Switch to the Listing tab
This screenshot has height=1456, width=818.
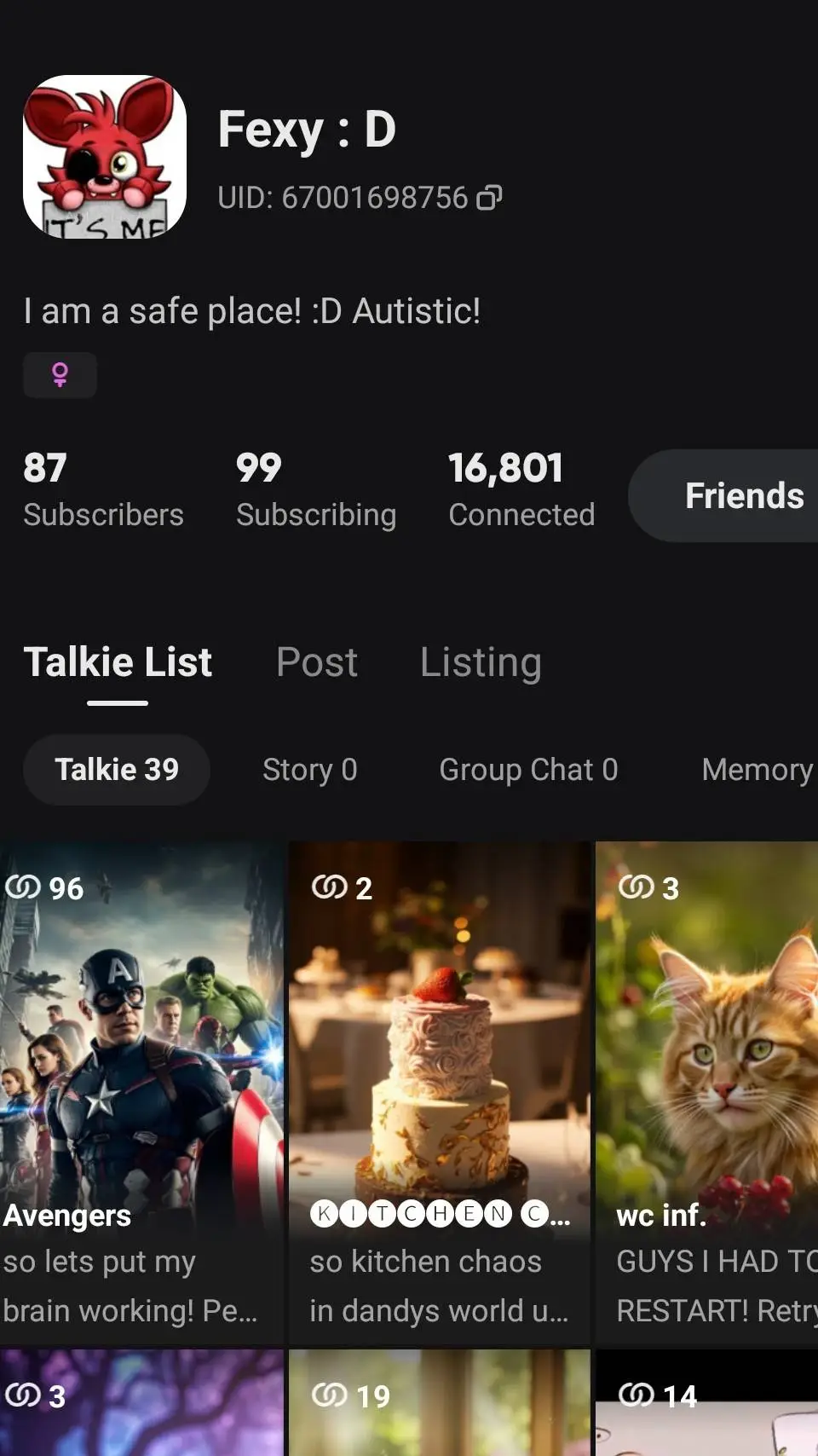coord(481,662)
